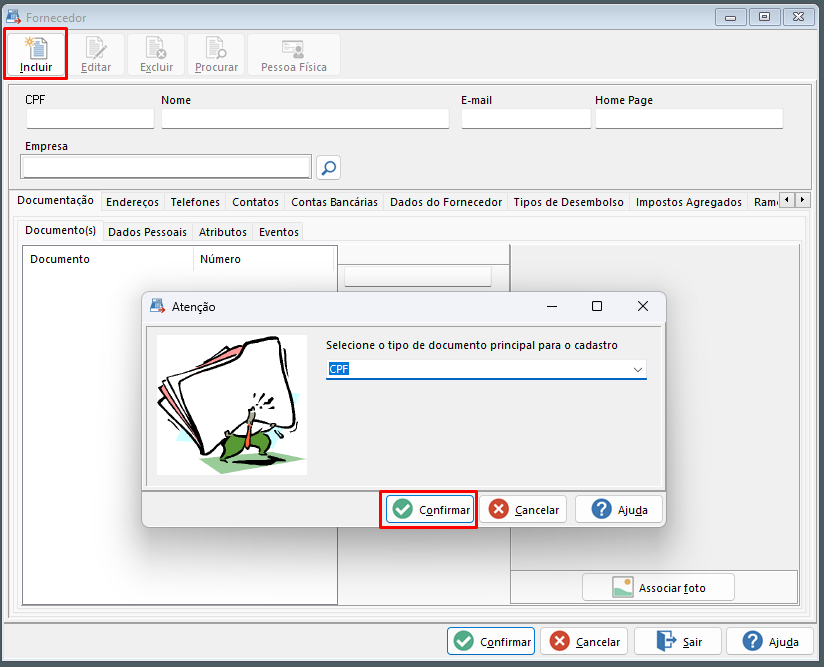
Task: Click the Editar toolbar icon
Action: pyautogui.click(x=96, y=54)
